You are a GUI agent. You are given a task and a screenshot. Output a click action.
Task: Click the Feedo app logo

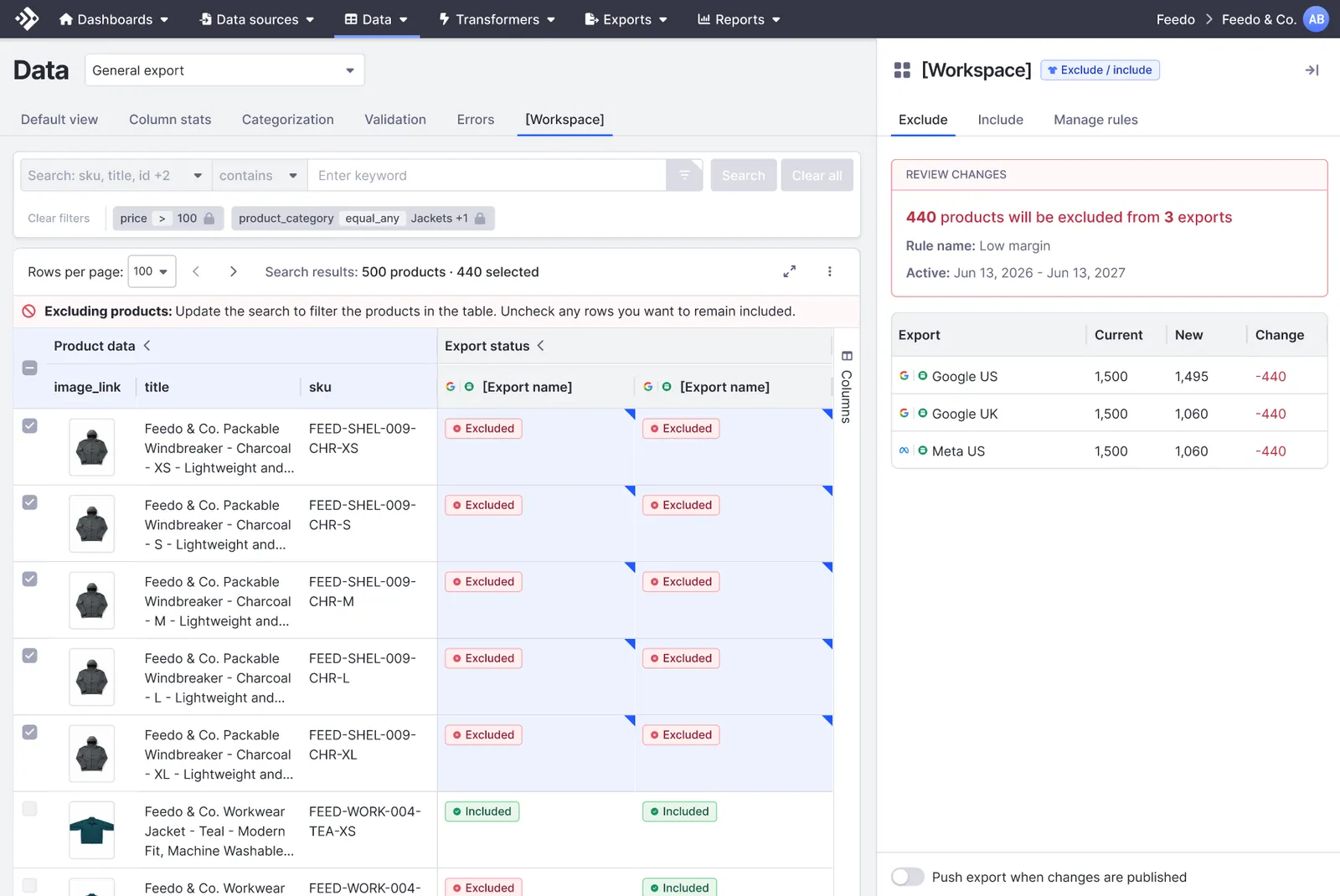[27, 18]
